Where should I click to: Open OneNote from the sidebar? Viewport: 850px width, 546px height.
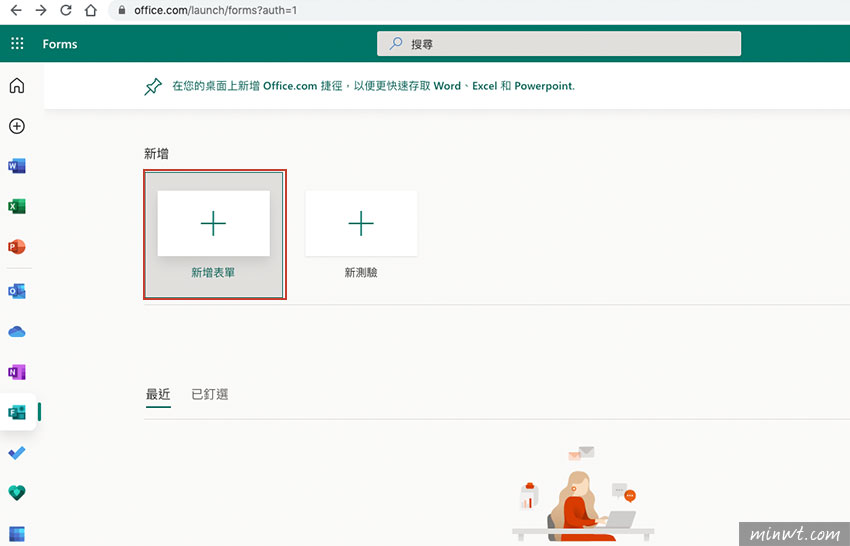coord(17,372)
